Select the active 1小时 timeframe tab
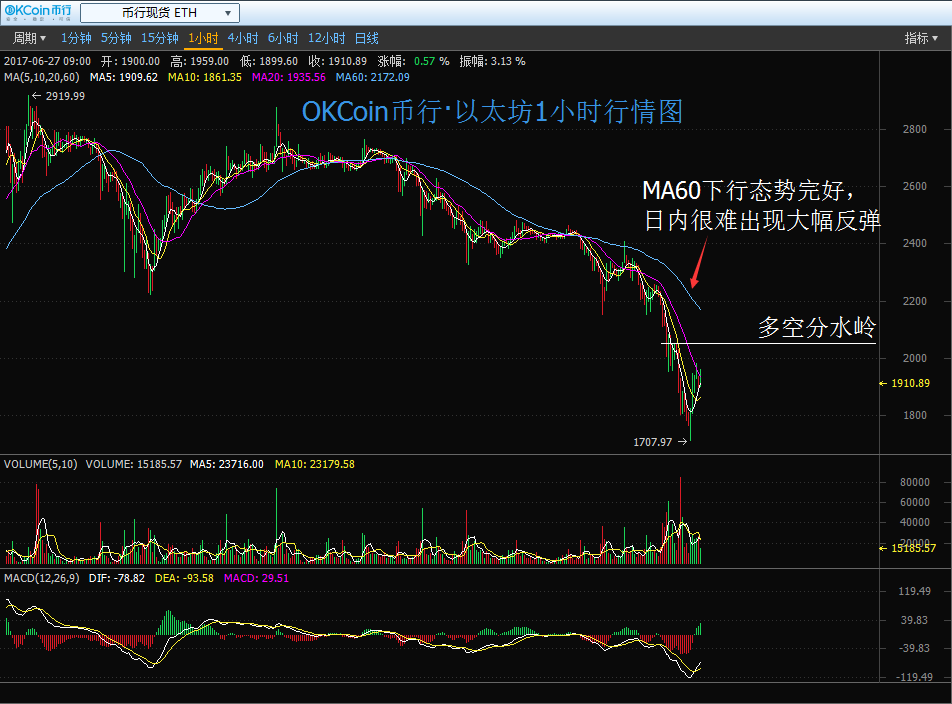 203,38
